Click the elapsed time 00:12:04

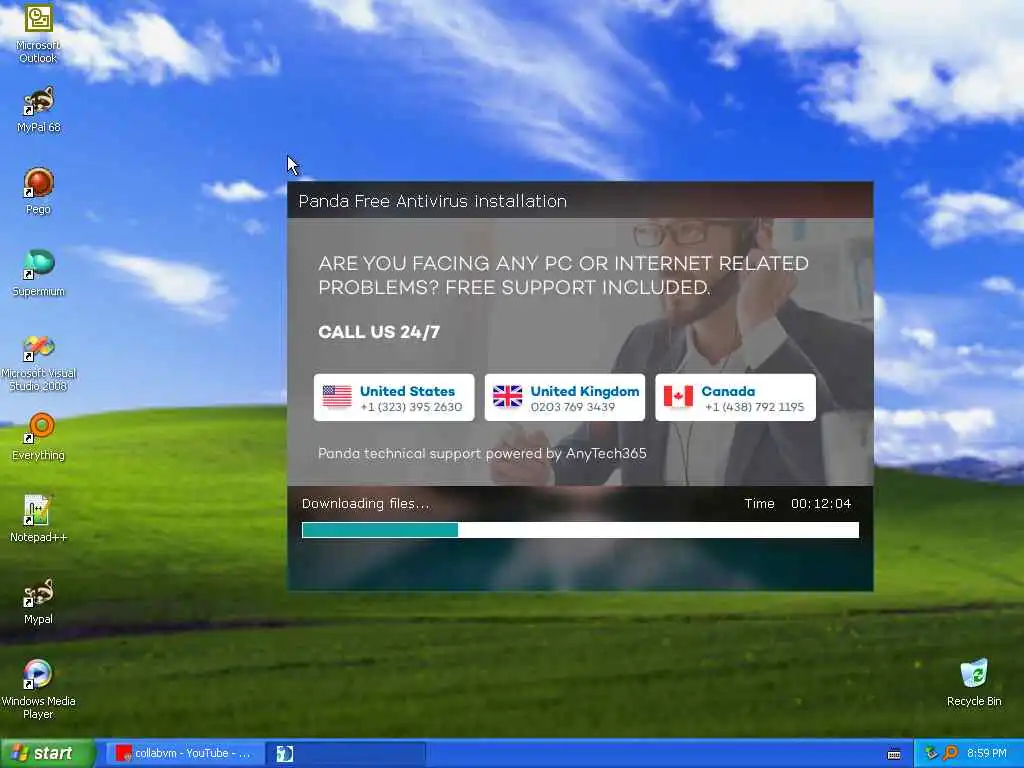coord(821,504)
